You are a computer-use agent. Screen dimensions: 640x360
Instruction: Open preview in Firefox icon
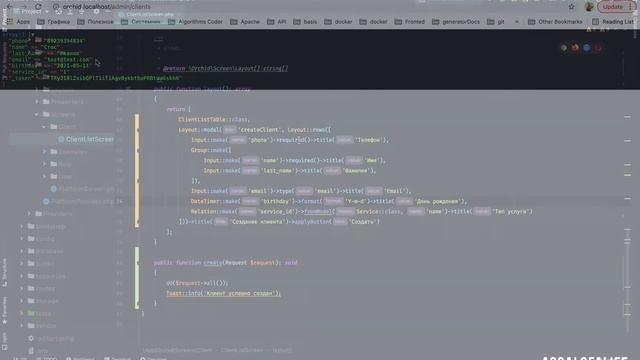[575, 48]
